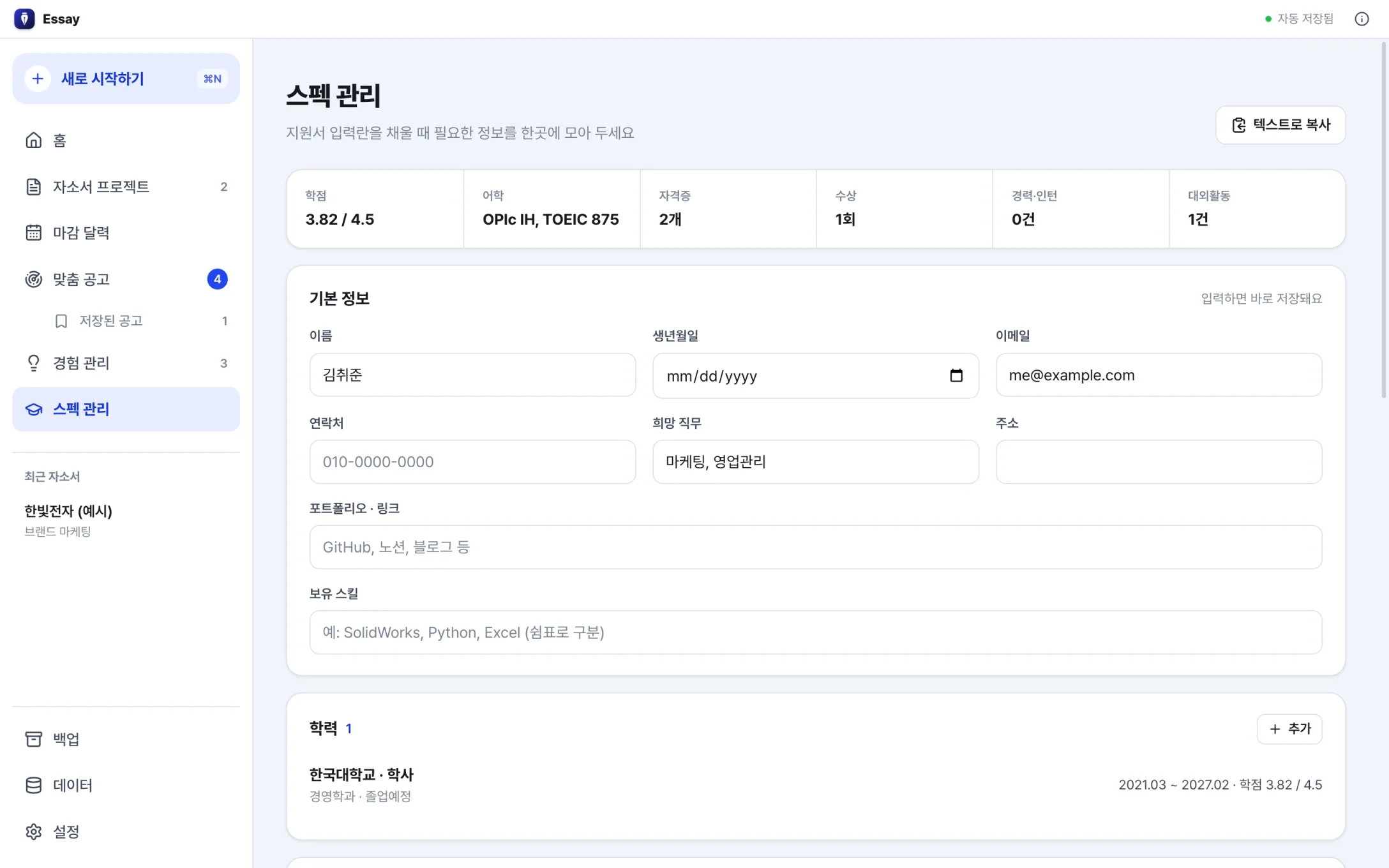Click the document icon for 자소서 프로젝트

point(33,186)
